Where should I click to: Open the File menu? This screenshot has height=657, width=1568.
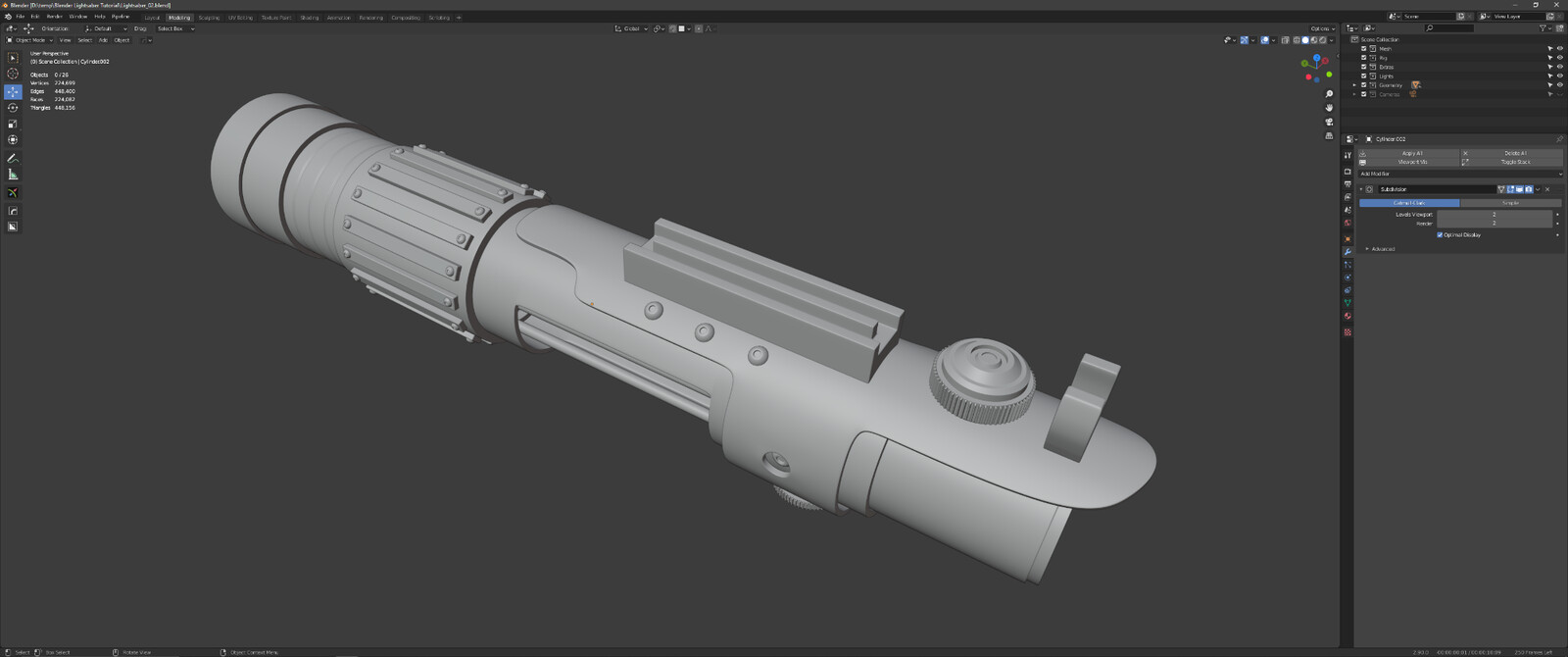pos(20,17)
